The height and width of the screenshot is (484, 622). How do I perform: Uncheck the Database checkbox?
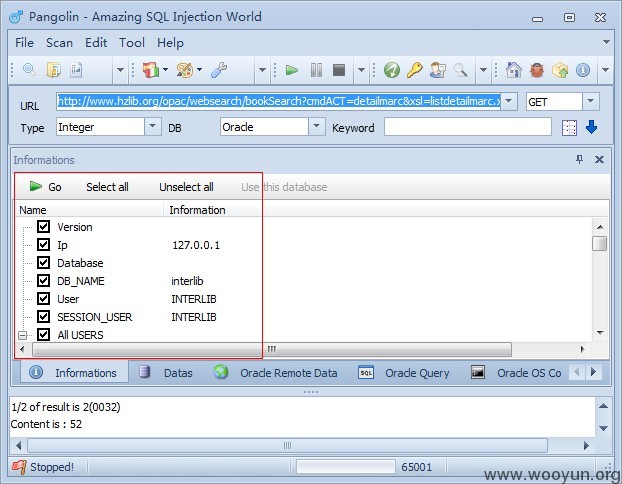pyautogui.click(x=43, y=262)
